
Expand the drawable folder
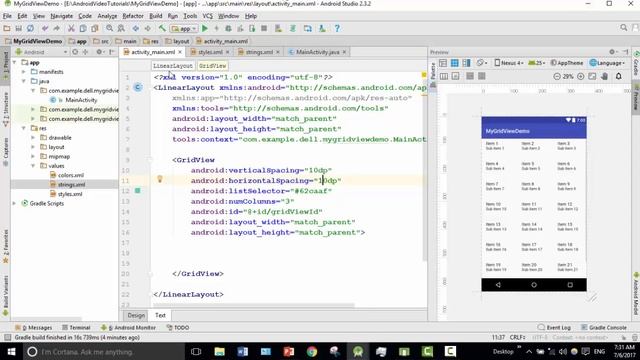(33, 138)
